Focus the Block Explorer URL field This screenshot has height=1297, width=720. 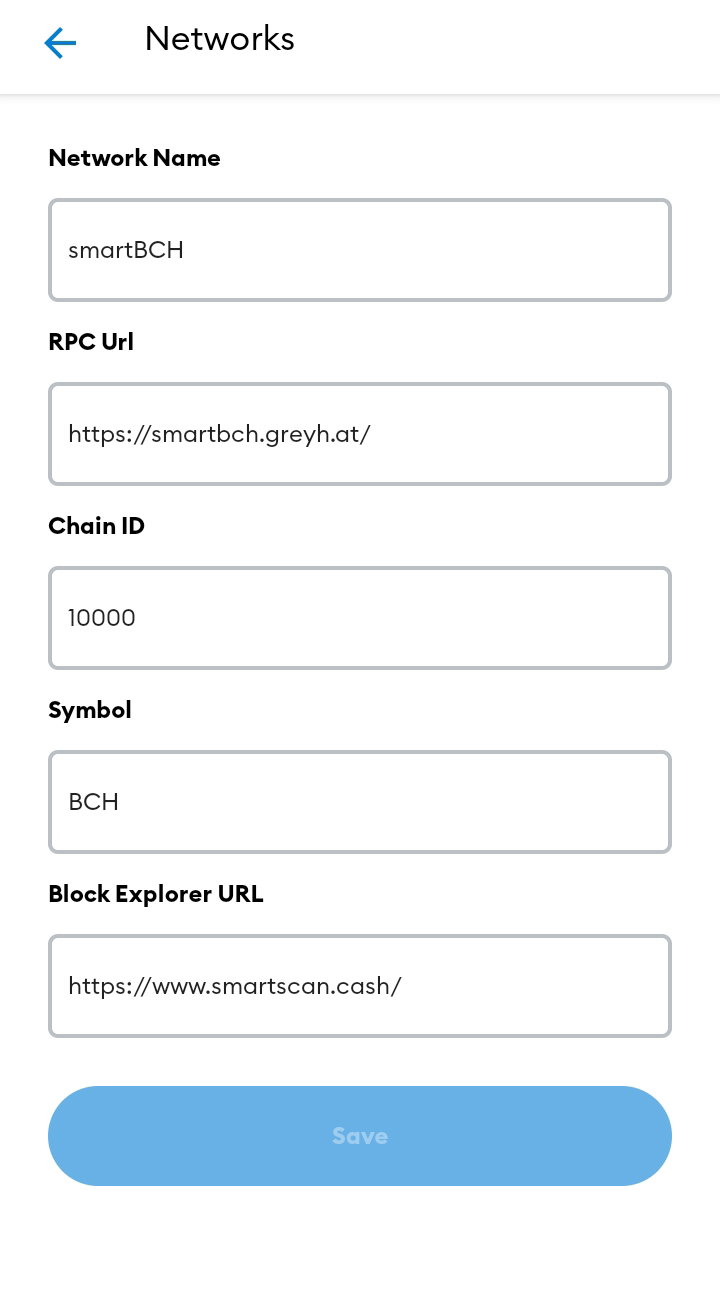pyautogui.click(x=360, y=986)
